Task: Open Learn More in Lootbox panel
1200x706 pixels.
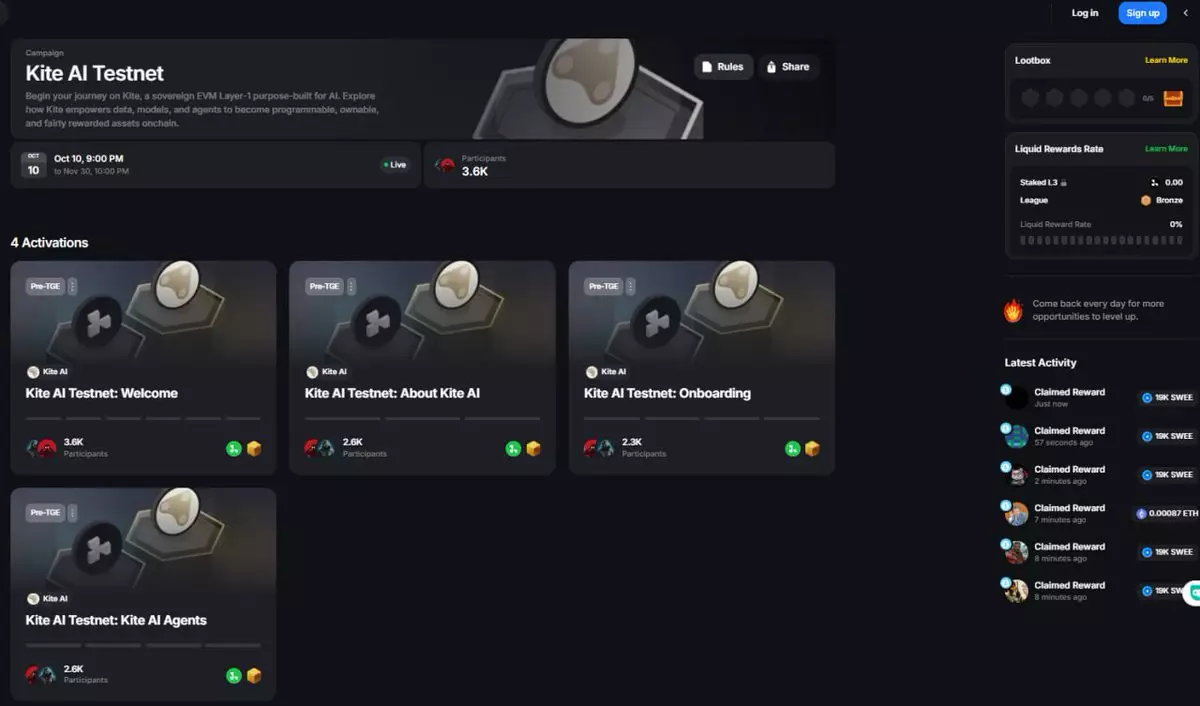Action: (x=1166, y=61)
